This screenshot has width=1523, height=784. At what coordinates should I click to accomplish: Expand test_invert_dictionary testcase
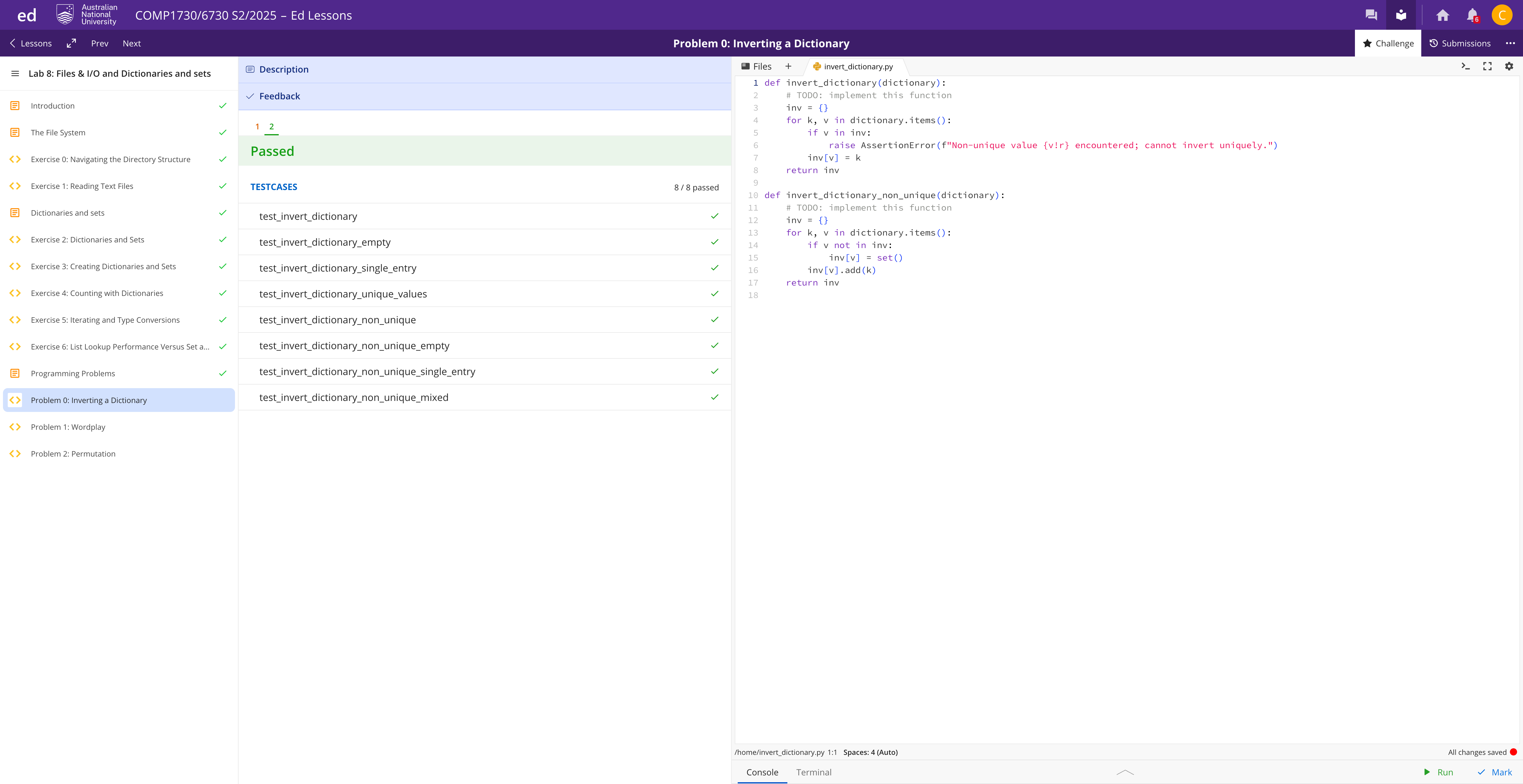tap(485, 217)
